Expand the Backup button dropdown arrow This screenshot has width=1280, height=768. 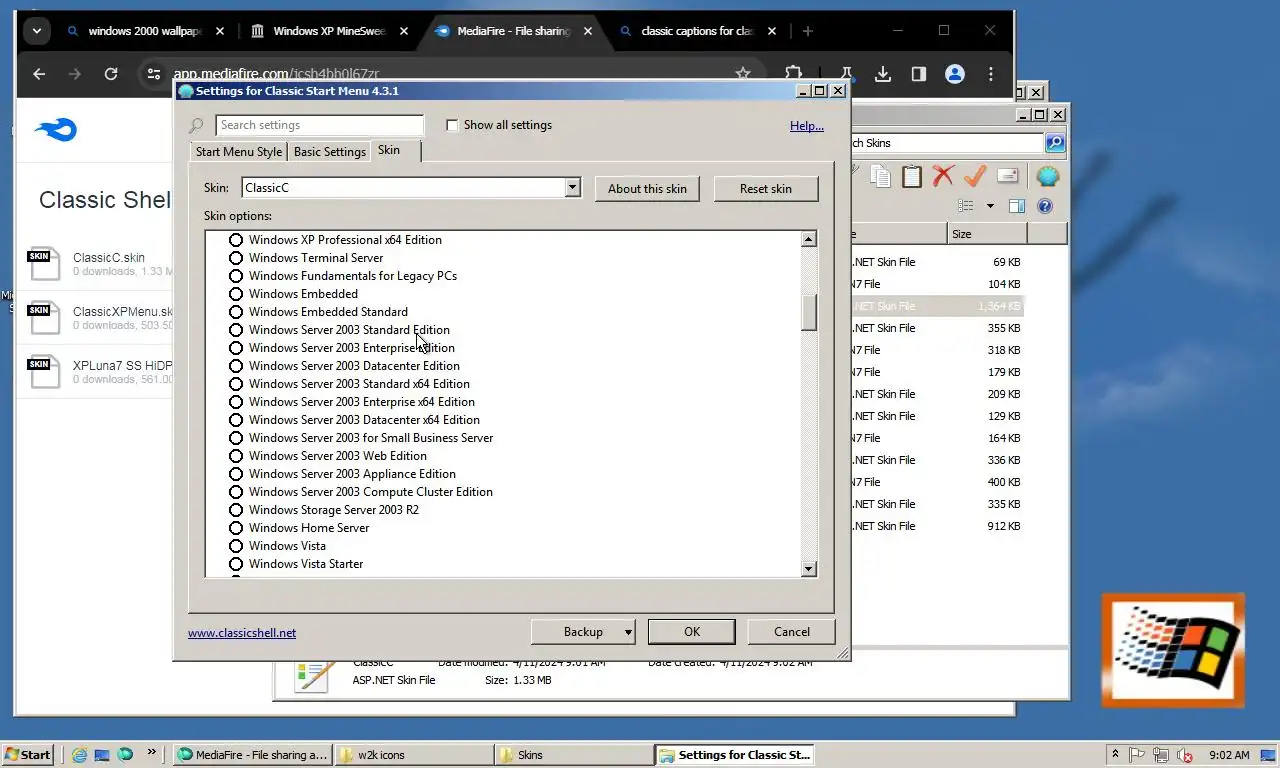627,632
